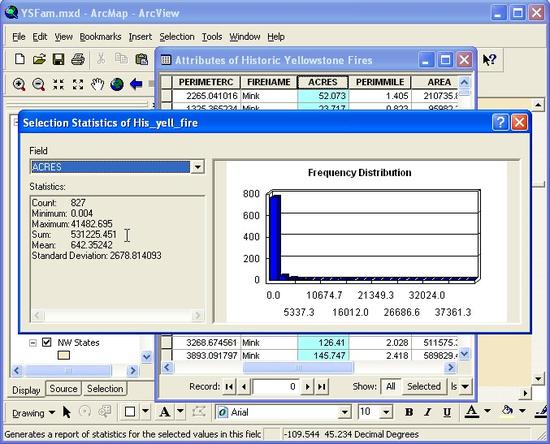550x444 pixels.
Task: Show Selected records button
Action: click(424, 386)
